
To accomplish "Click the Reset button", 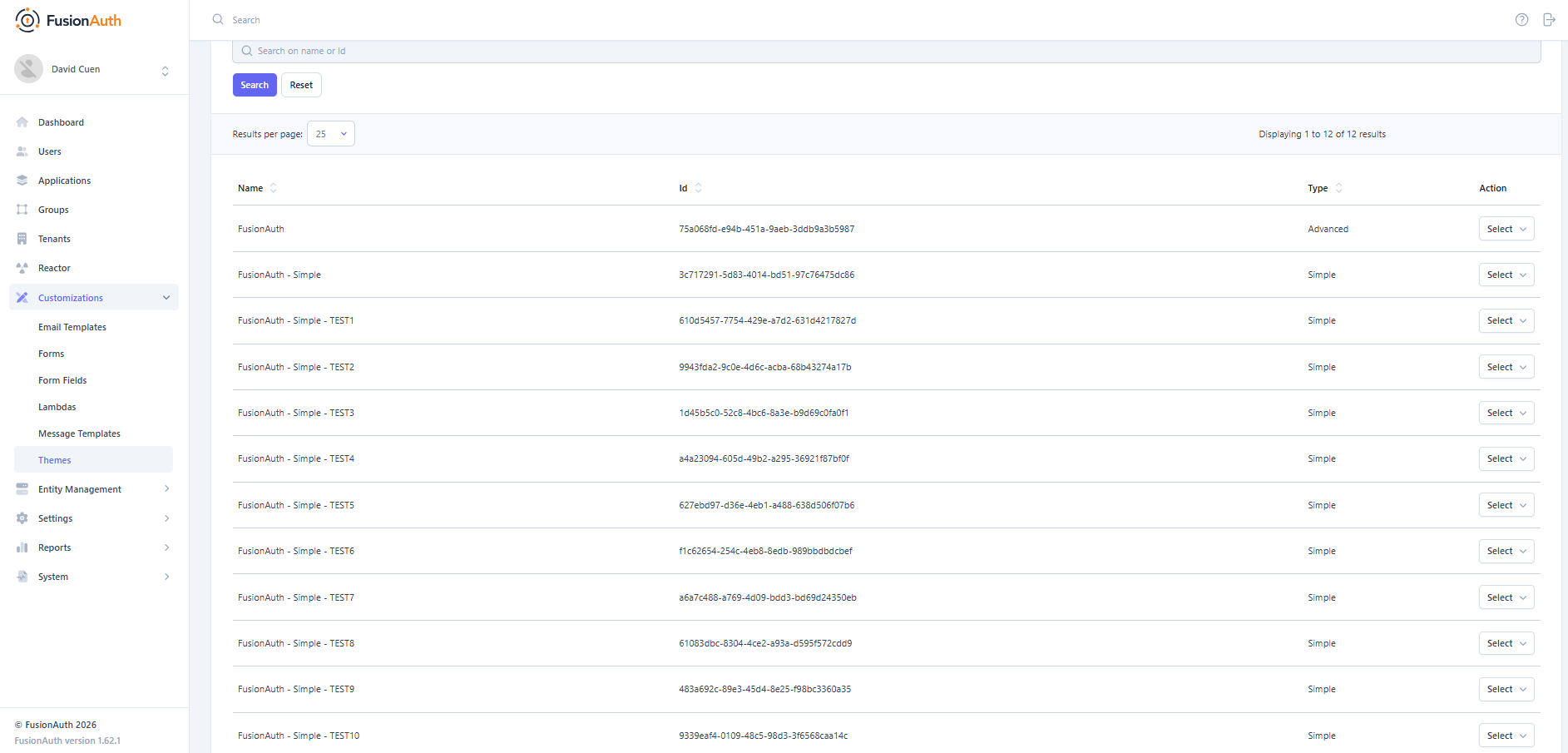I will pos(301,85).
